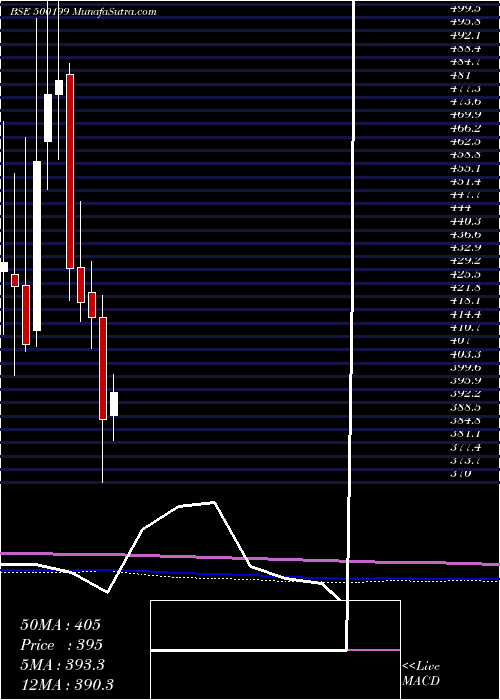Viewport: 500px width, 700px height.
Task: Click the 455.1 price axis label
Action: pyautogui.click(x=465, y=169)
